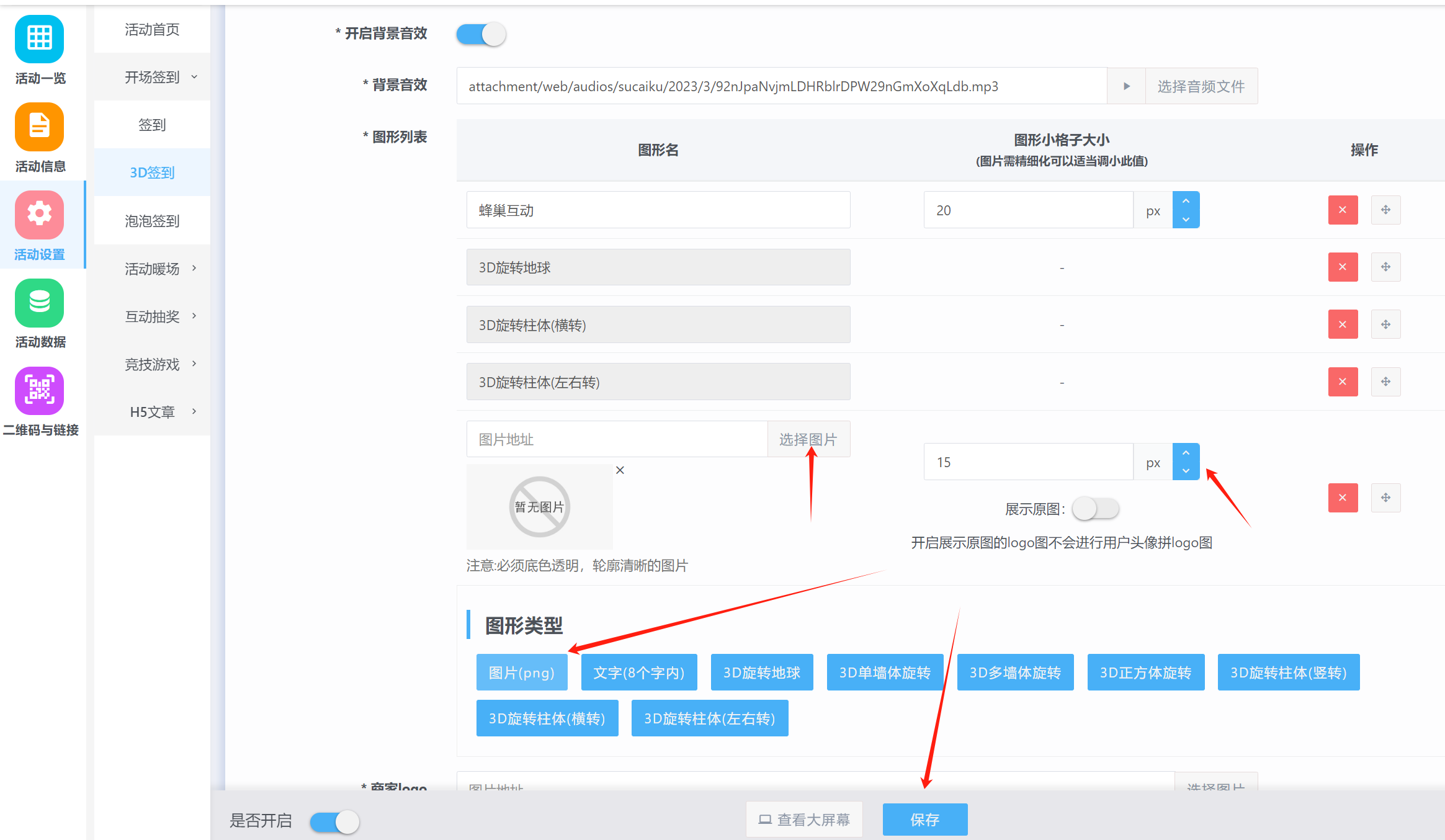Click the 图形小格子大小 column header
The width and height of the screenshot is (1445, 840).
coord(1062,150)
